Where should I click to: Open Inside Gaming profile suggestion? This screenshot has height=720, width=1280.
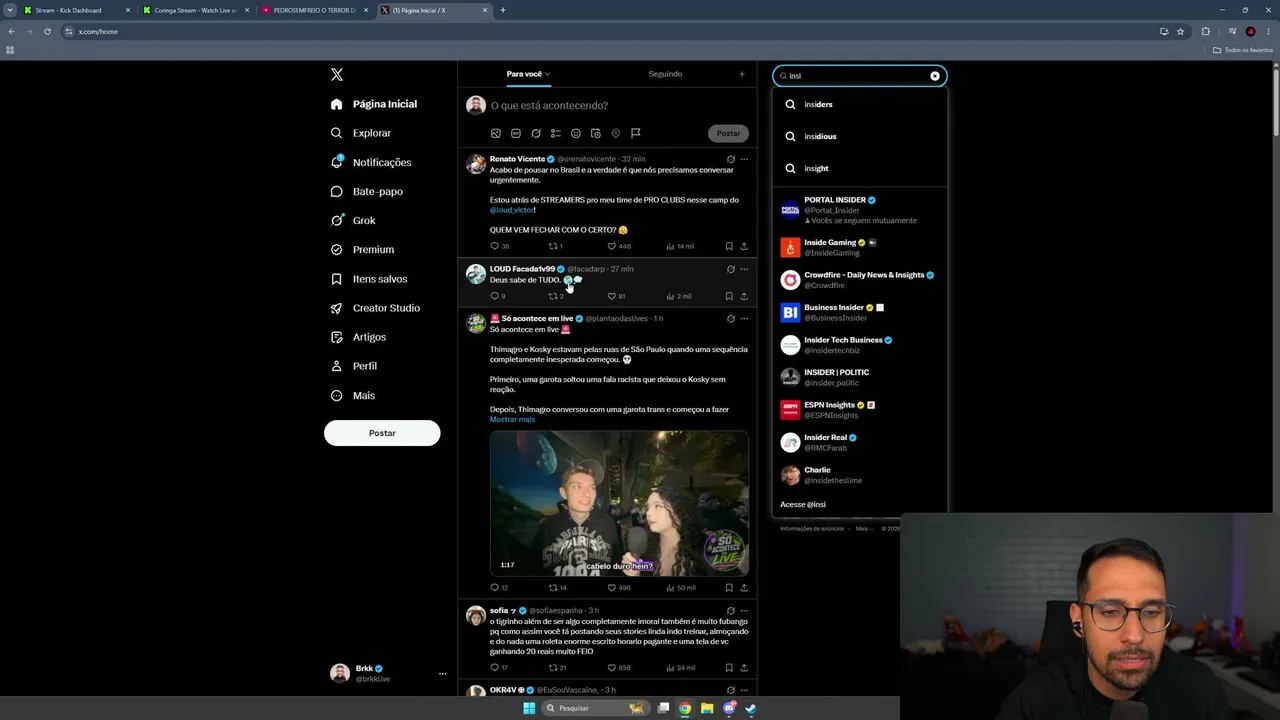pyautogui.click(x=860, y=247)
